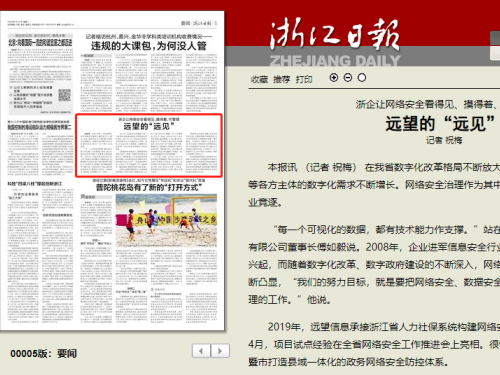The height and width of the screenshot is (375, 500).
Task: Click the QR code on newspaper page
Action: click(x=65, y=95)
